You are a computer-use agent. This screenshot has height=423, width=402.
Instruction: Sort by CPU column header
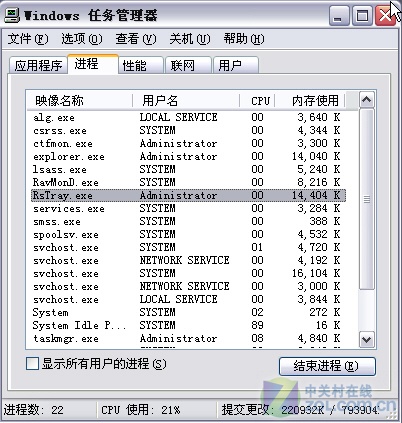257,100
